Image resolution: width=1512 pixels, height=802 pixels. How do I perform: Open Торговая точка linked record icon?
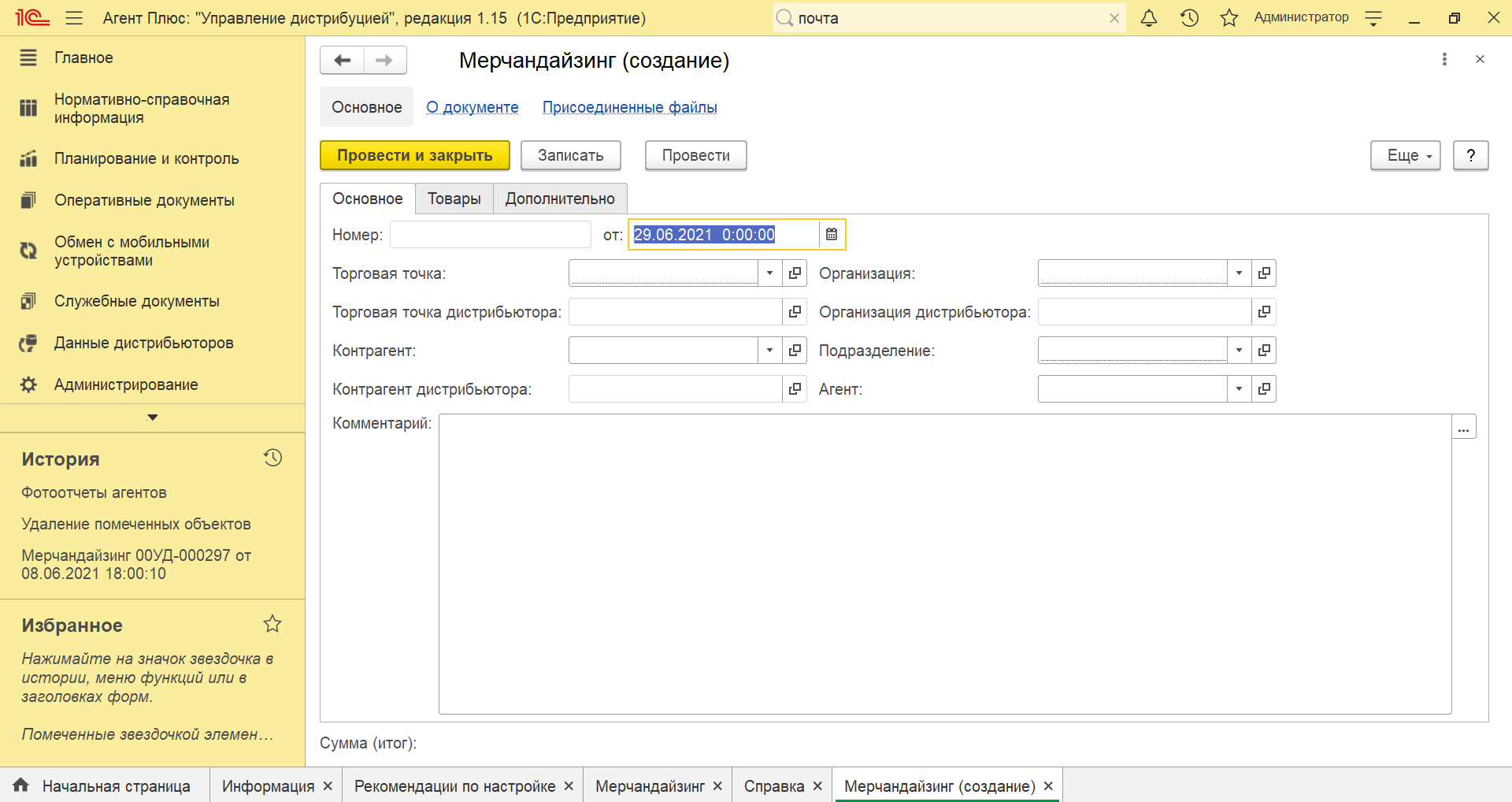(795, 273)
